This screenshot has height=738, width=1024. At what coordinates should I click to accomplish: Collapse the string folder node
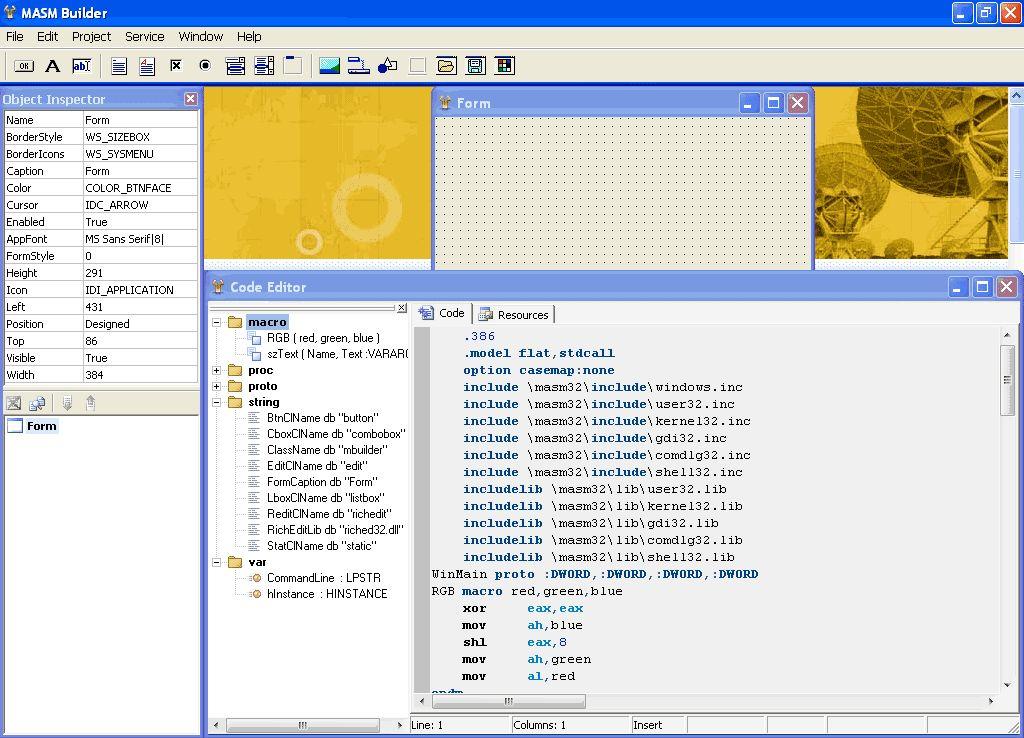216,402
